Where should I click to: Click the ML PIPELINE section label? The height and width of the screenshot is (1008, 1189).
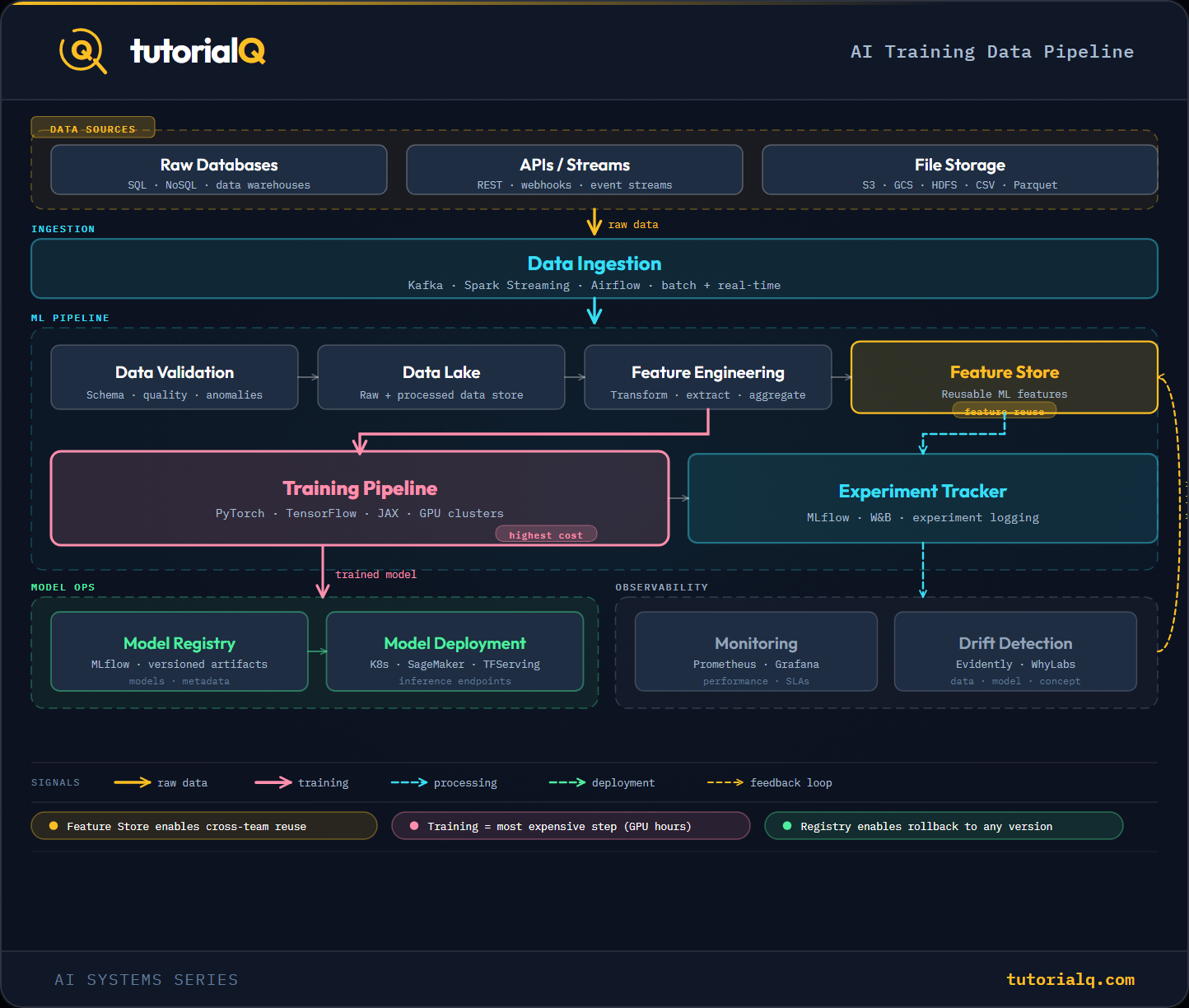[70, 318]
